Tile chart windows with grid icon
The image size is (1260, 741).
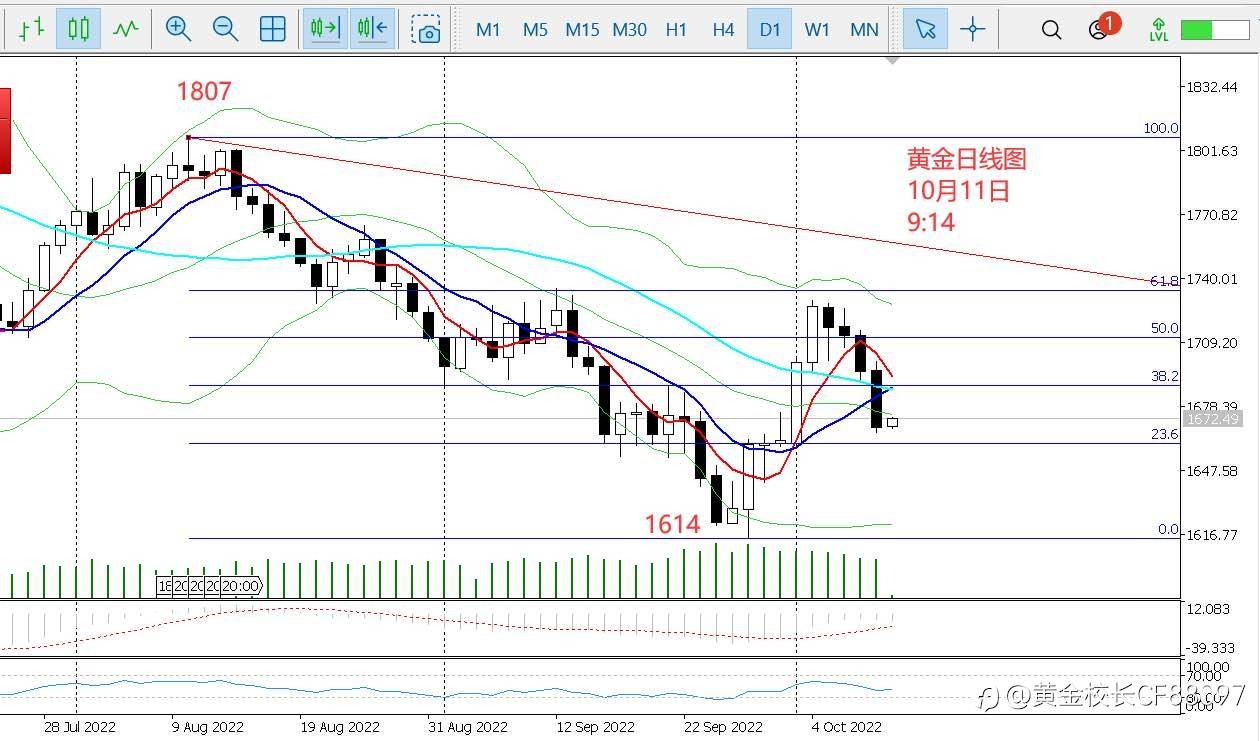pos(272,29)
